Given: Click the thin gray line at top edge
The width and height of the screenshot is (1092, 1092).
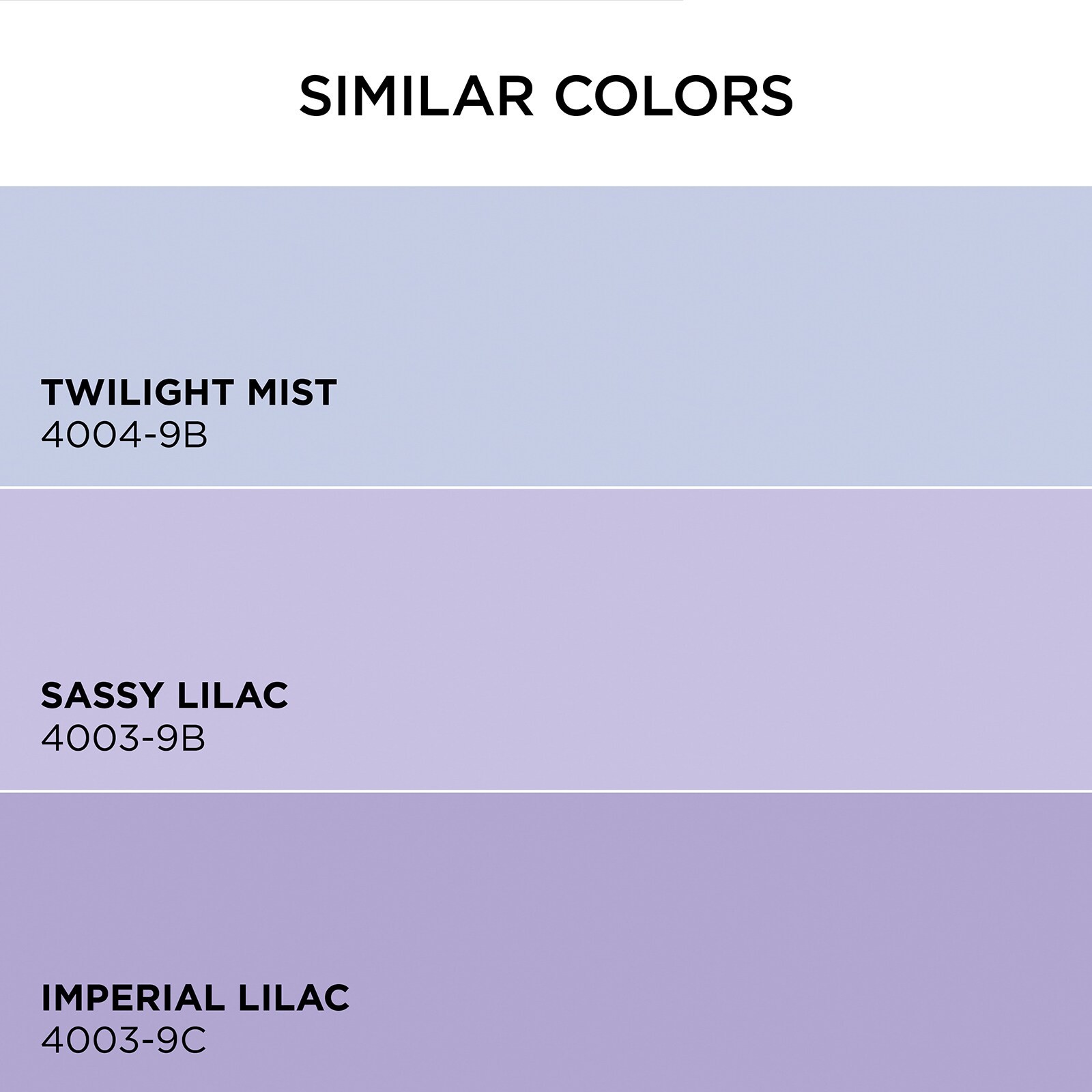Looking at the screenshot, I should tap(341, 1).
